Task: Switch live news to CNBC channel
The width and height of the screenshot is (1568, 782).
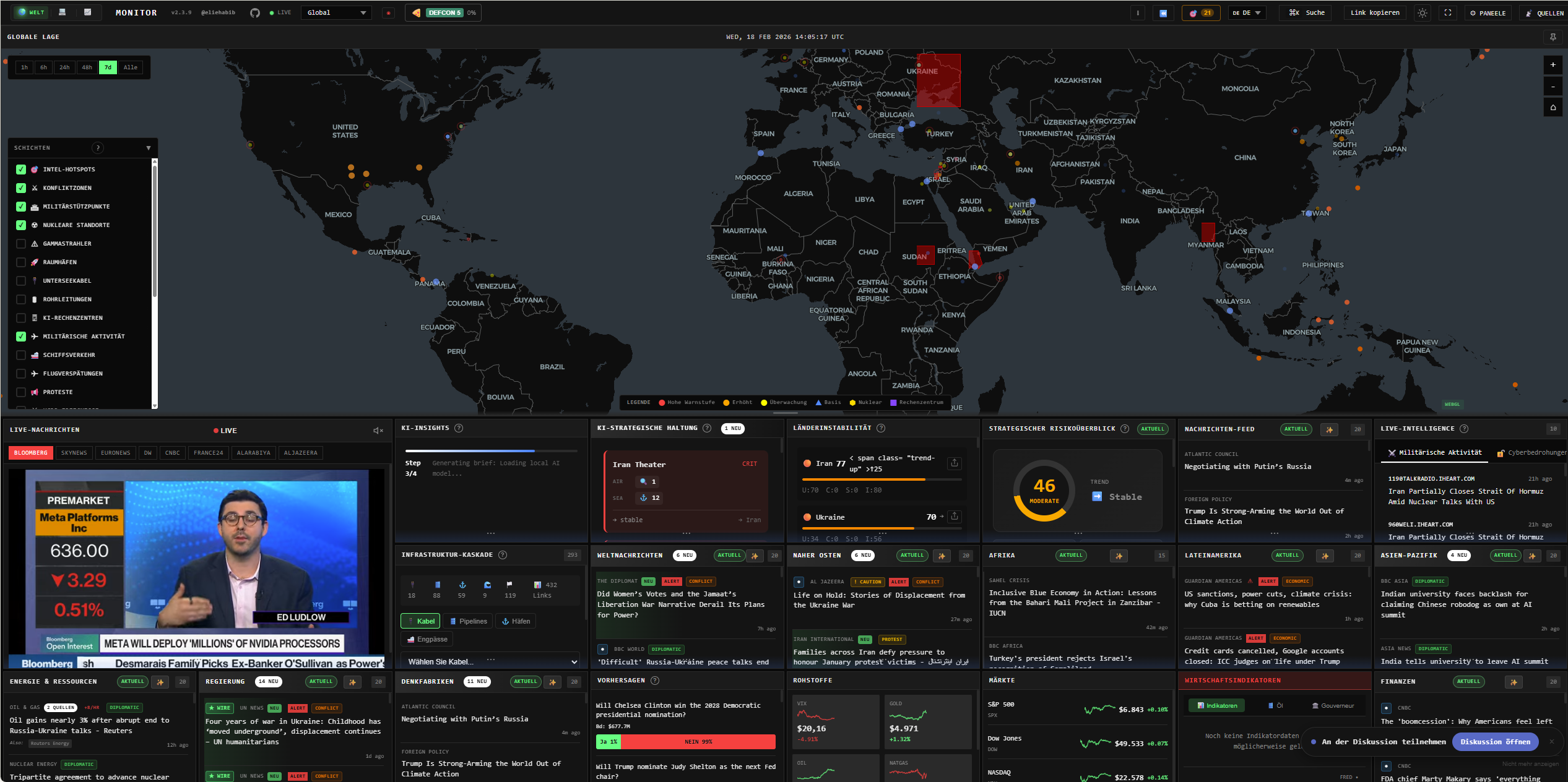Action: (x=172, y=452)
